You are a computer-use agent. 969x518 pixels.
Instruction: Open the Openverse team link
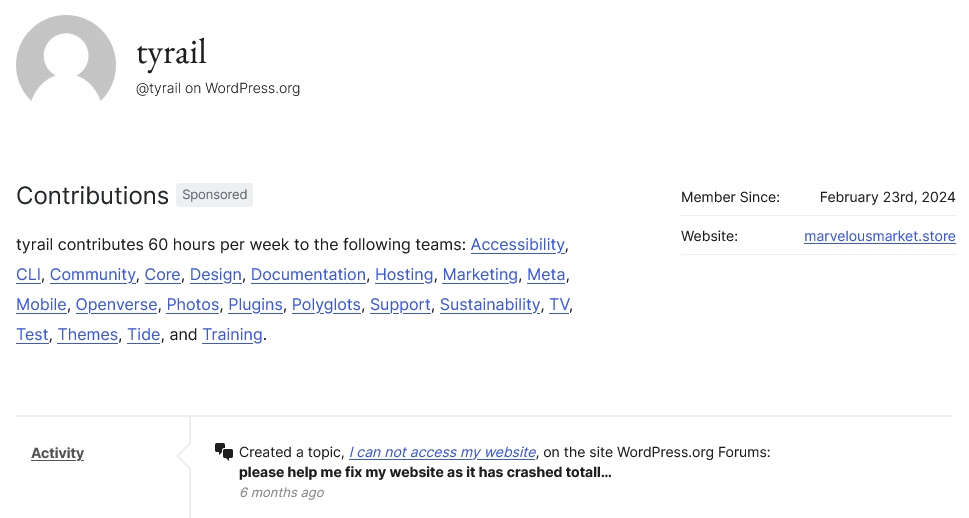116,305
